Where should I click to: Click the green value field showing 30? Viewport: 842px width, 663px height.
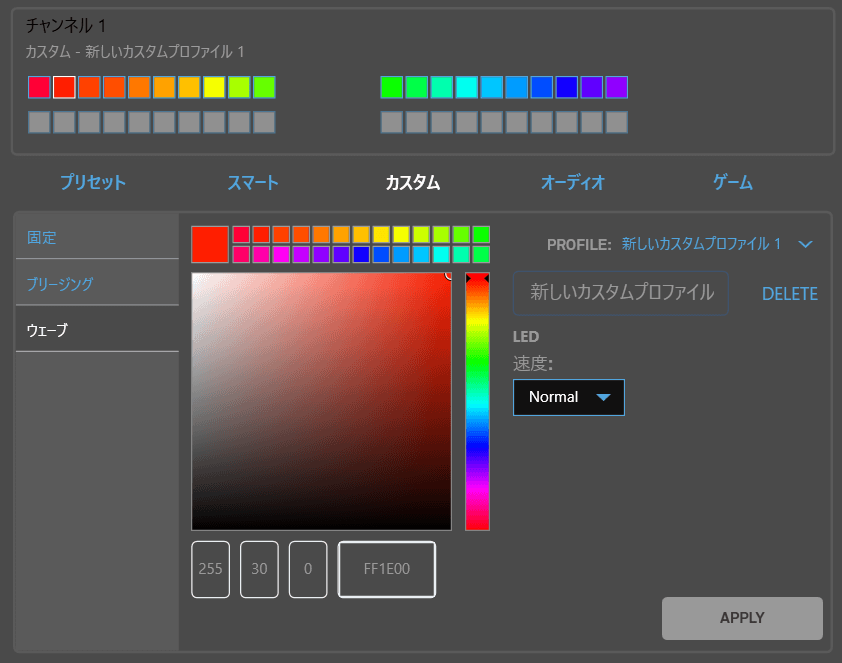pos(259,569)
